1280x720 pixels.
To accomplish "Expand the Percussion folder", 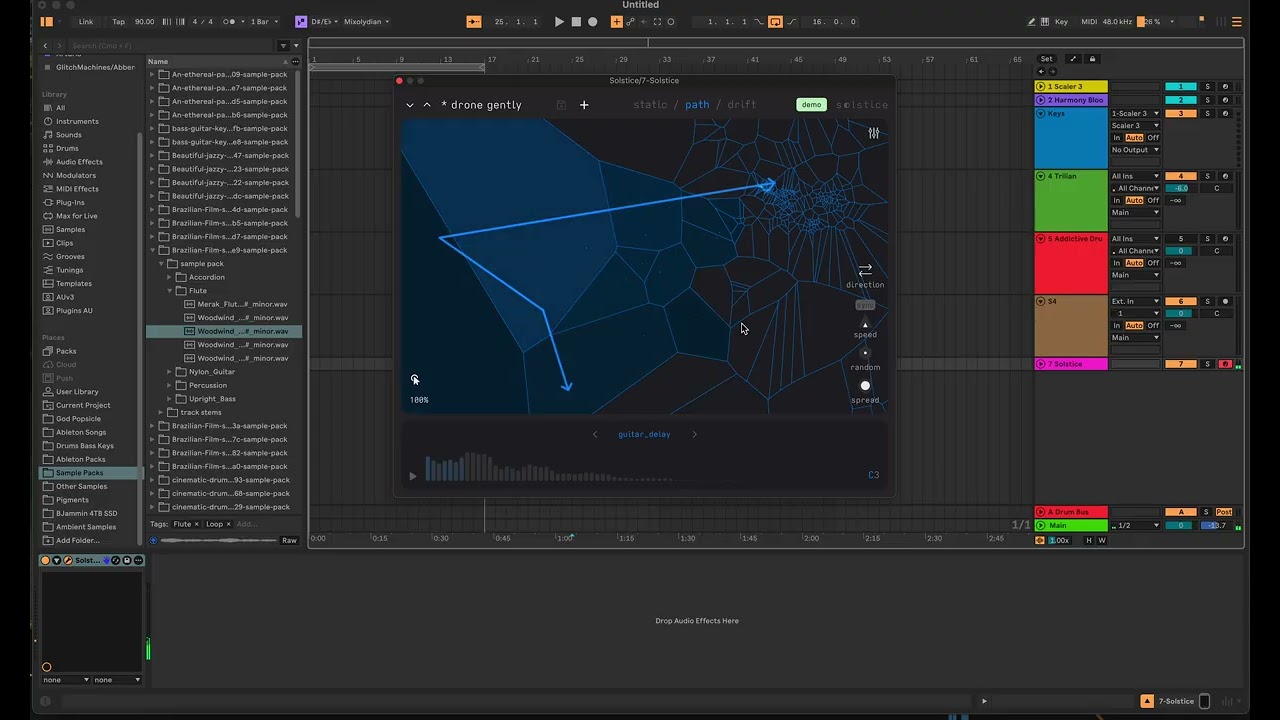I will pyautogui.click(x=170, y=385).
